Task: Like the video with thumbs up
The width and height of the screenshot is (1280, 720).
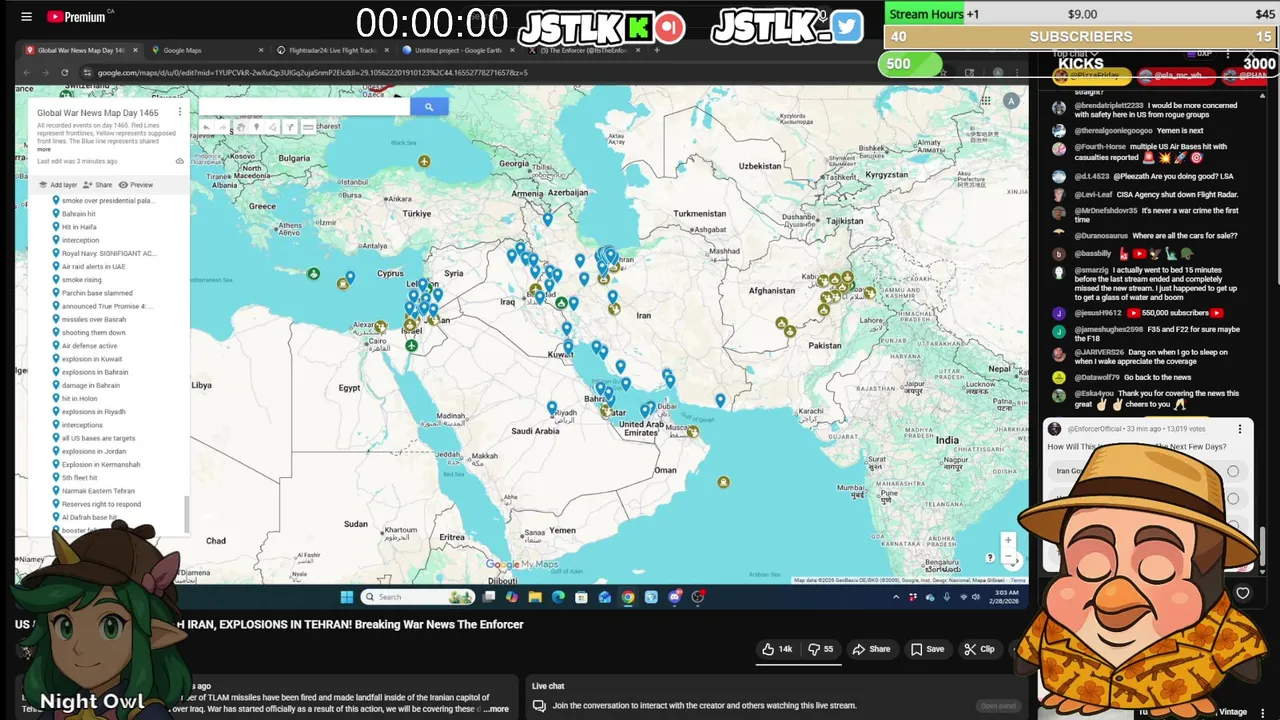Action: 777,649
